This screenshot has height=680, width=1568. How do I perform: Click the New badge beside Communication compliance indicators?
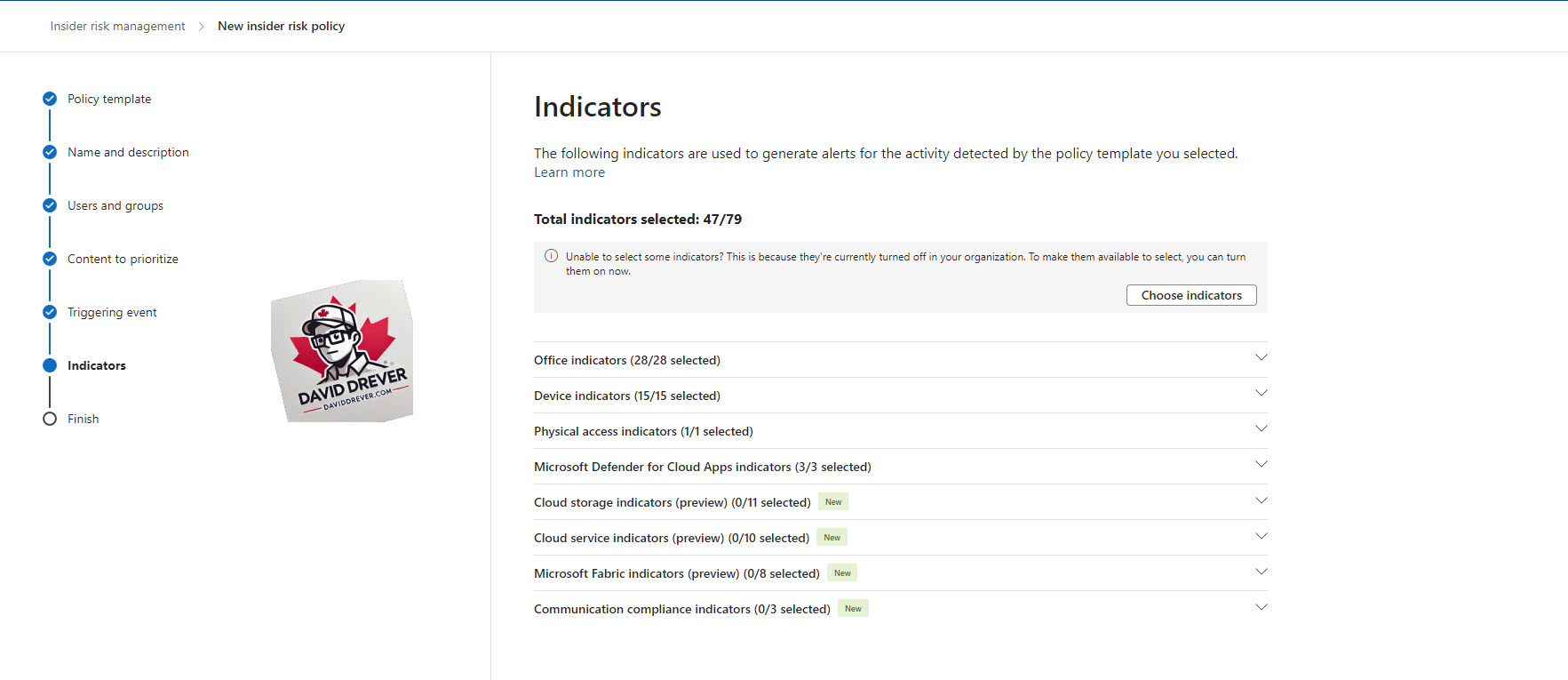click(x=853, y=608)
